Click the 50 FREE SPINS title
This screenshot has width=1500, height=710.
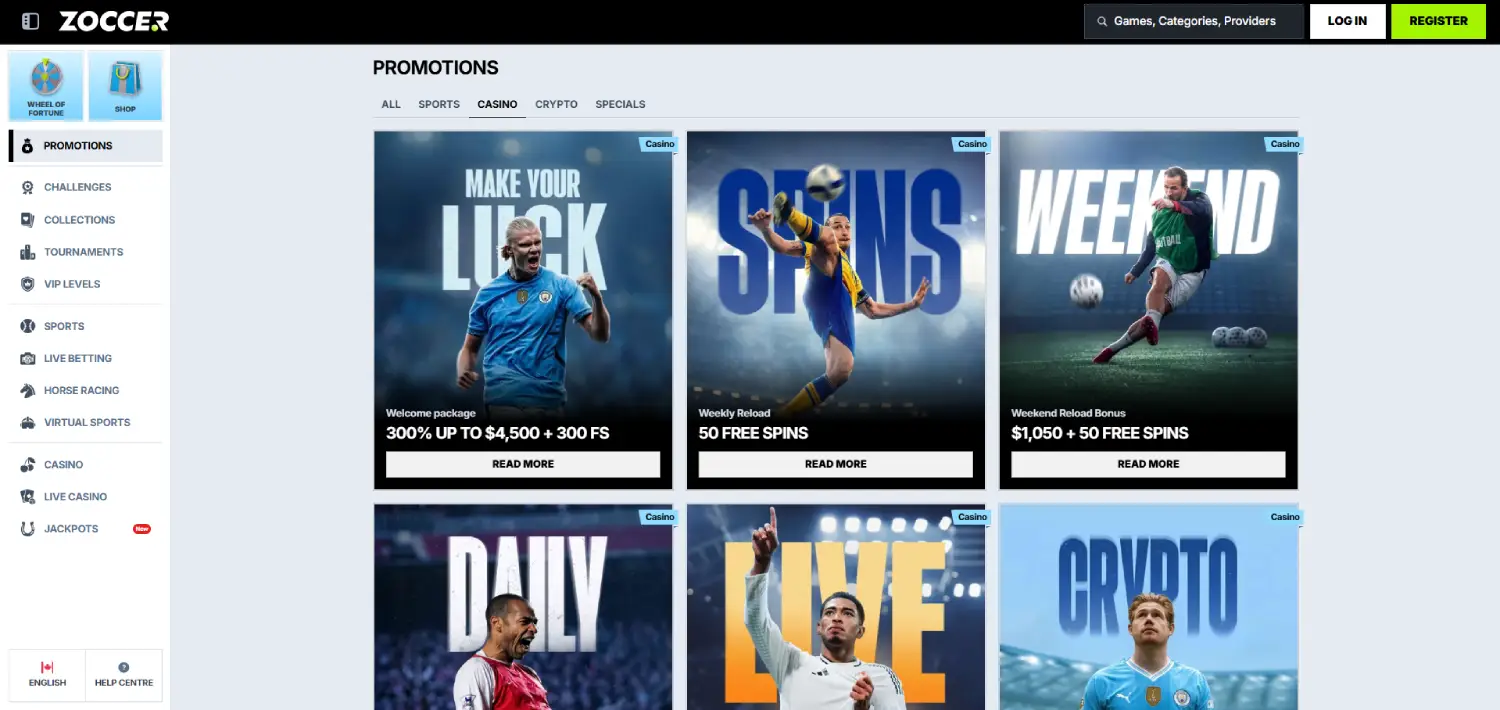753,433
